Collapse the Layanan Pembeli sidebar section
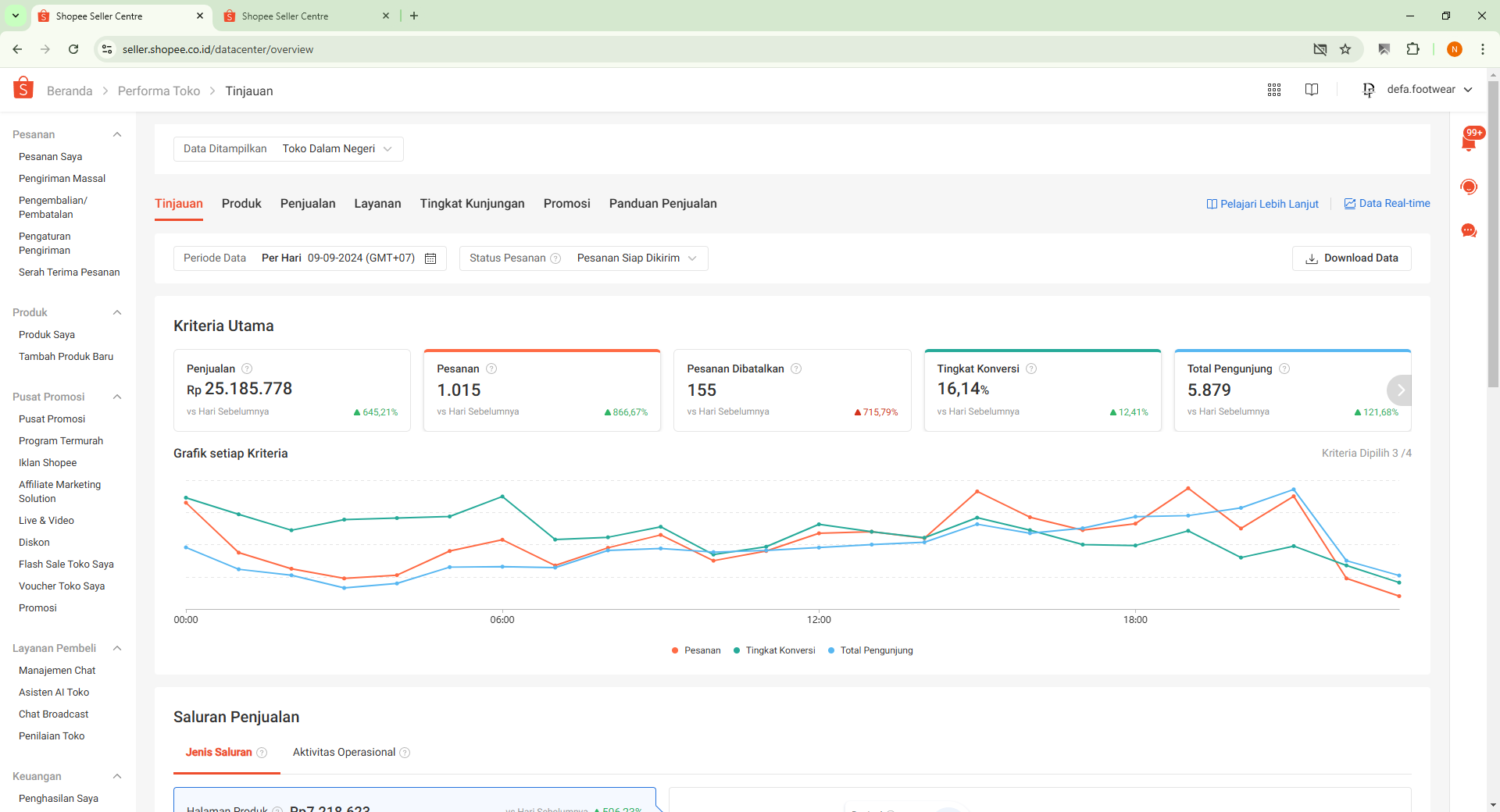The width and height of the screenshot is (1500, 812). coord(117,648)
